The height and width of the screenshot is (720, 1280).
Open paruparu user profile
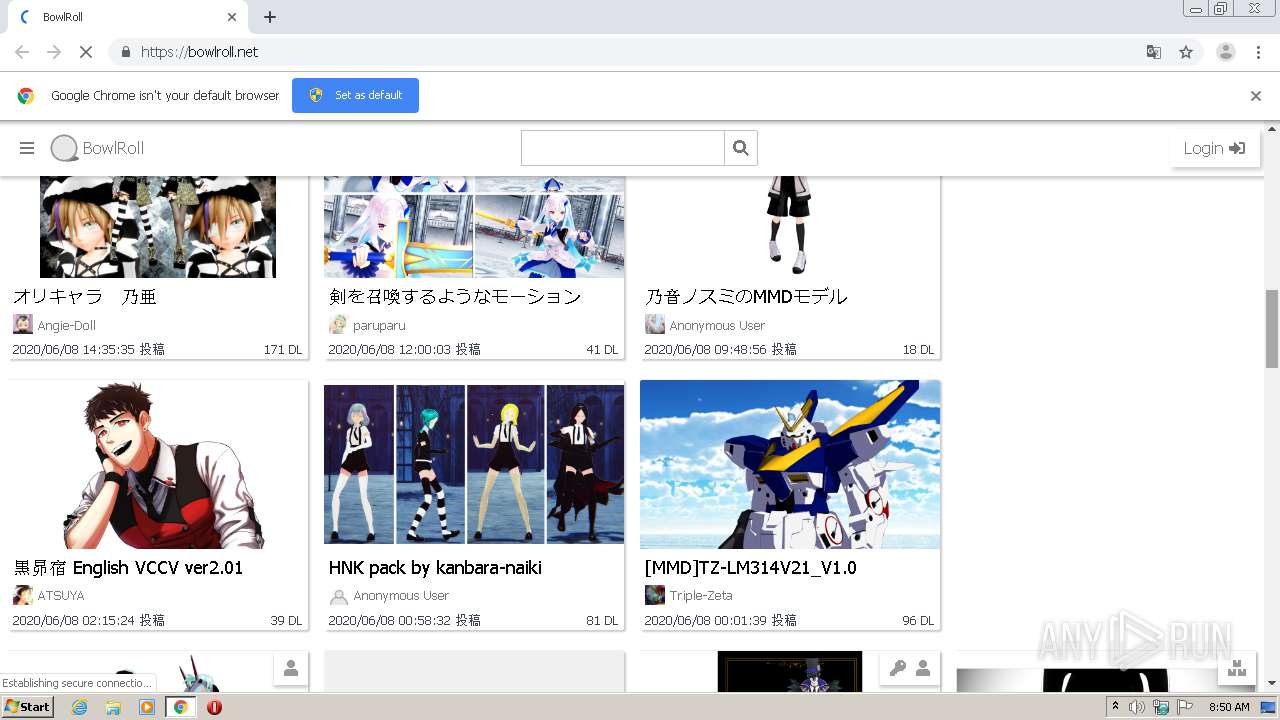(379, 326)
